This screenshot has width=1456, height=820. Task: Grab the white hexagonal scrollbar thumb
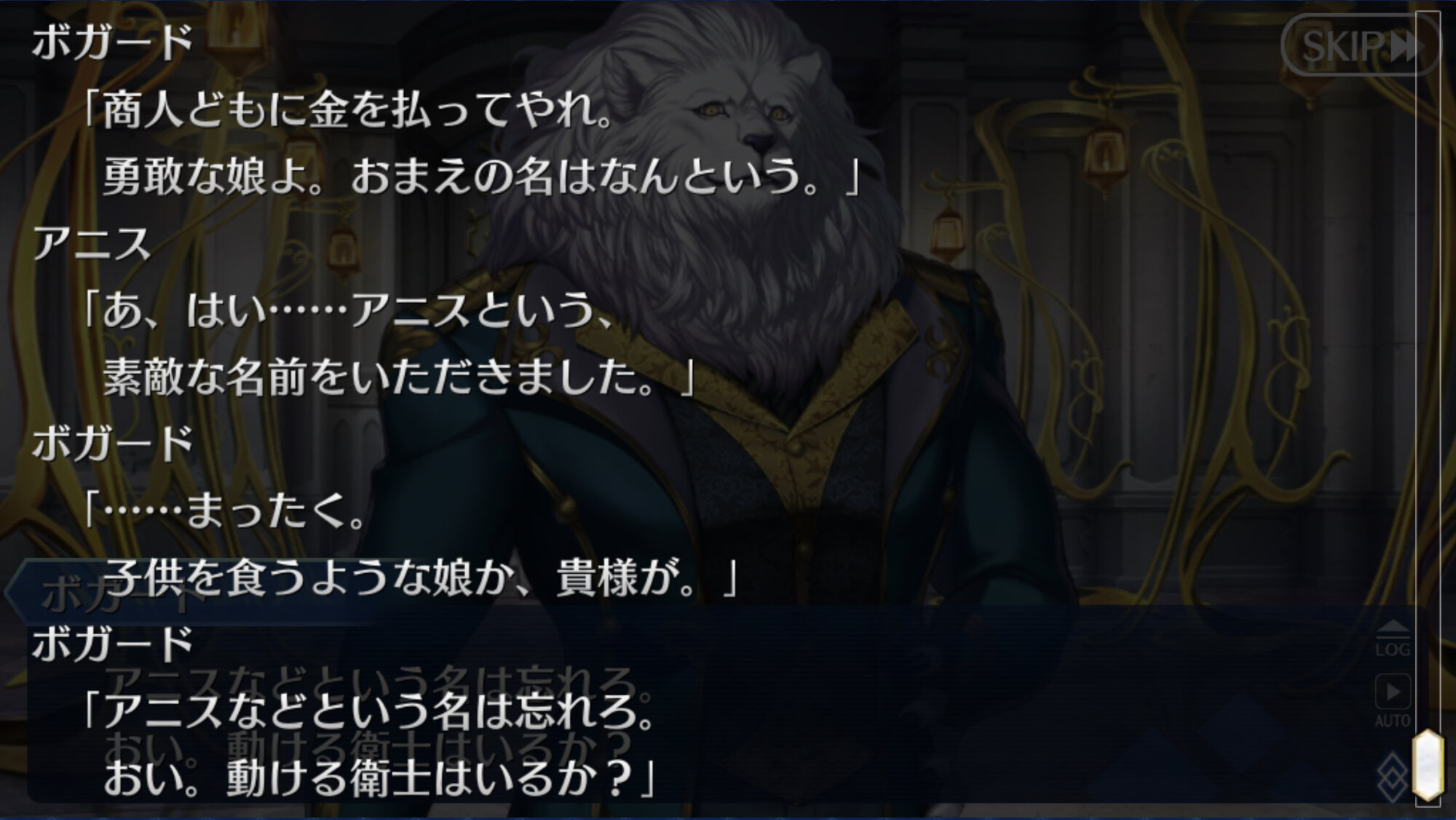pos(1428,765)
